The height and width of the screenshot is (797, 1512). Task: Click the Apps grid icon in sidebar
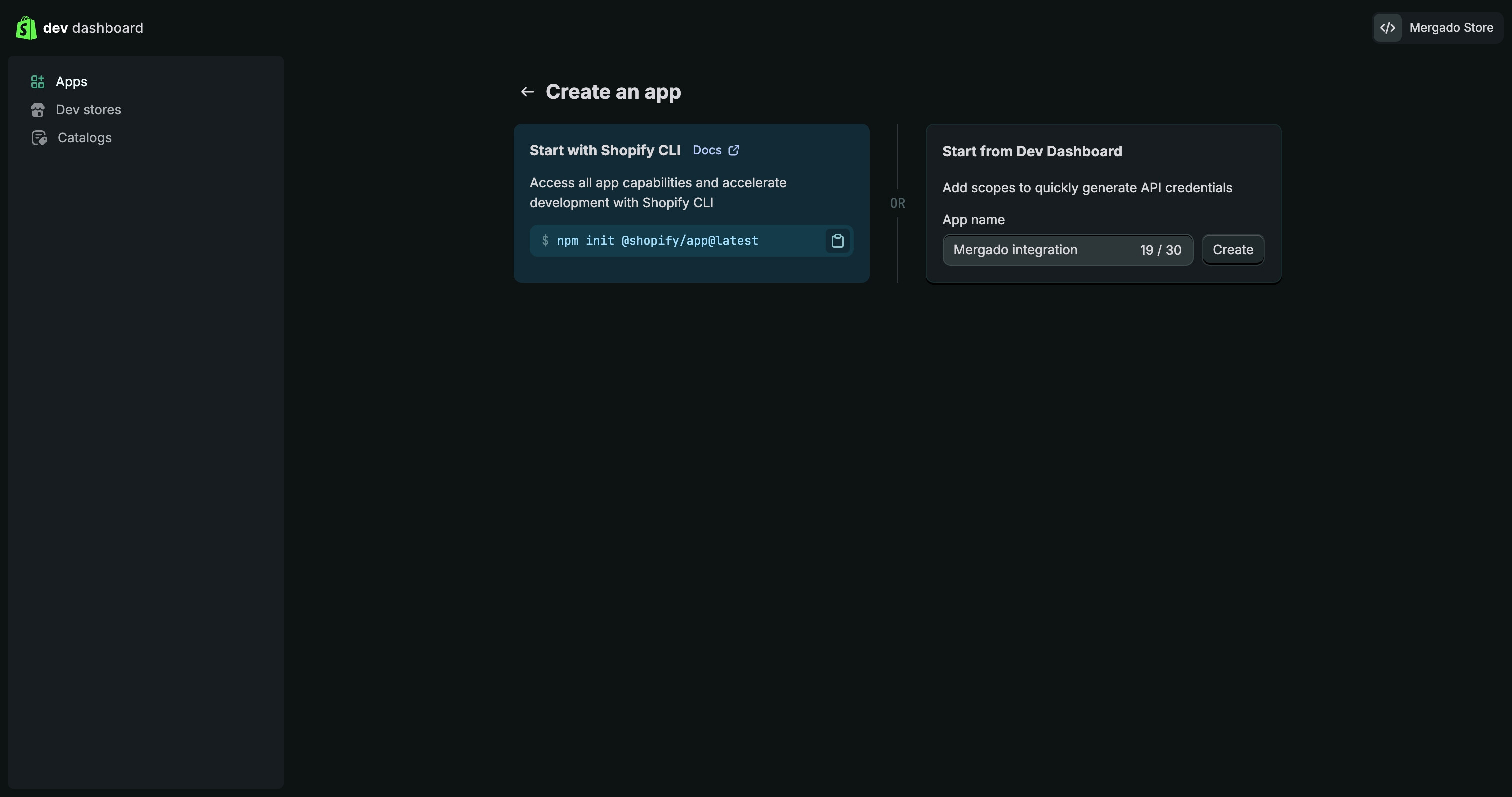tap(37, 82)
